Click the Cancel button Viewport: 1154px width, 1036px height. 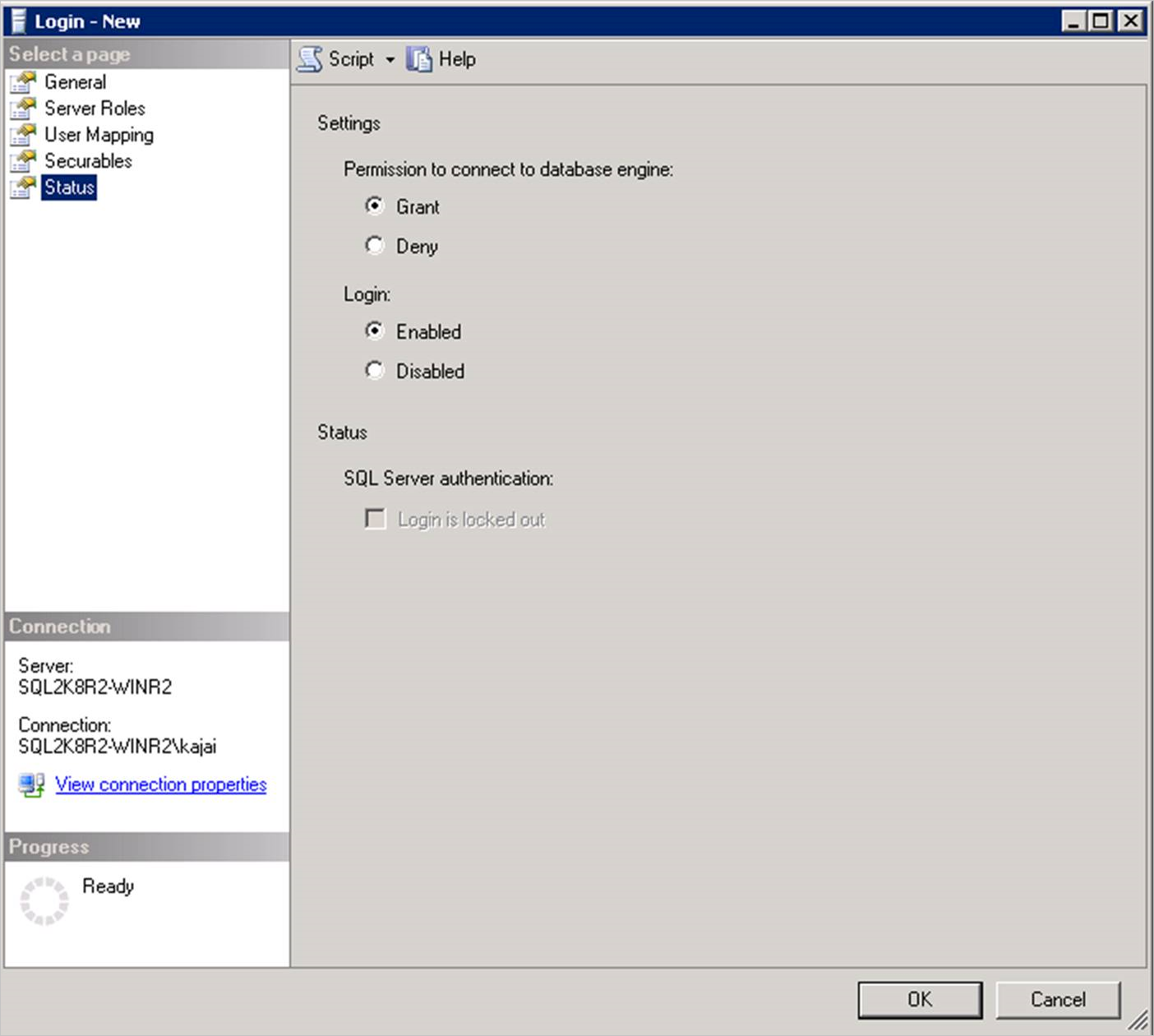coord(1055,999)
